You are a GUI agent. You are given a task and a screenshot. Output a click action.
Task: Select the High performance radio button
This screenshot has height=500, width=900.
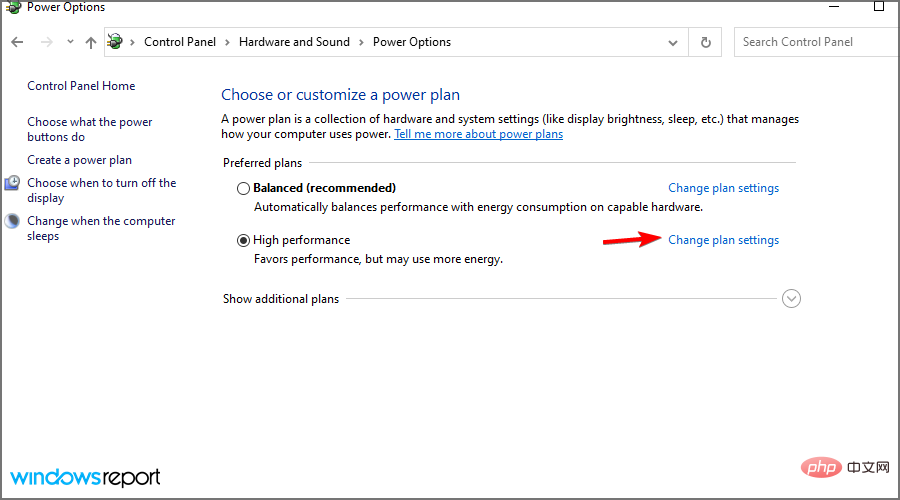243,241
